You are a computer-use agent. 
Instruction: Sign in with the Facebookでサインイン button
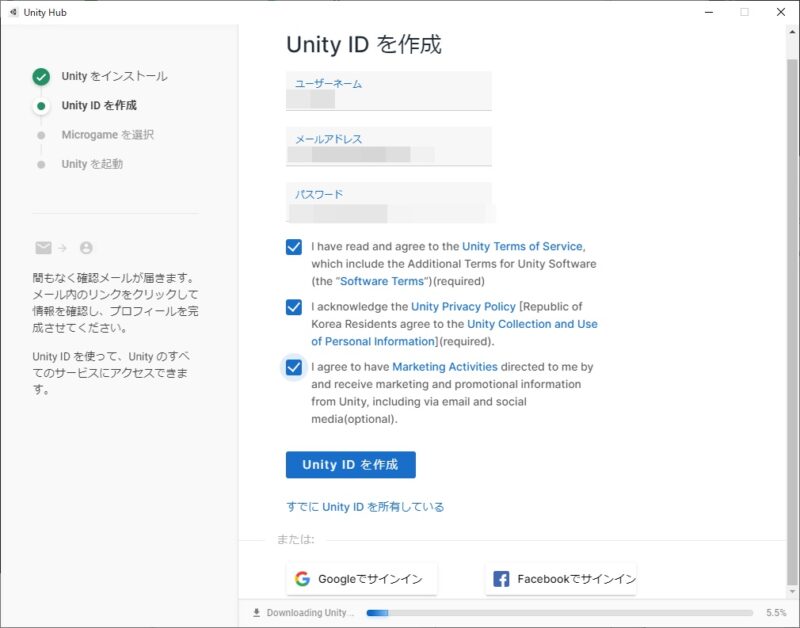coord(561,579)
